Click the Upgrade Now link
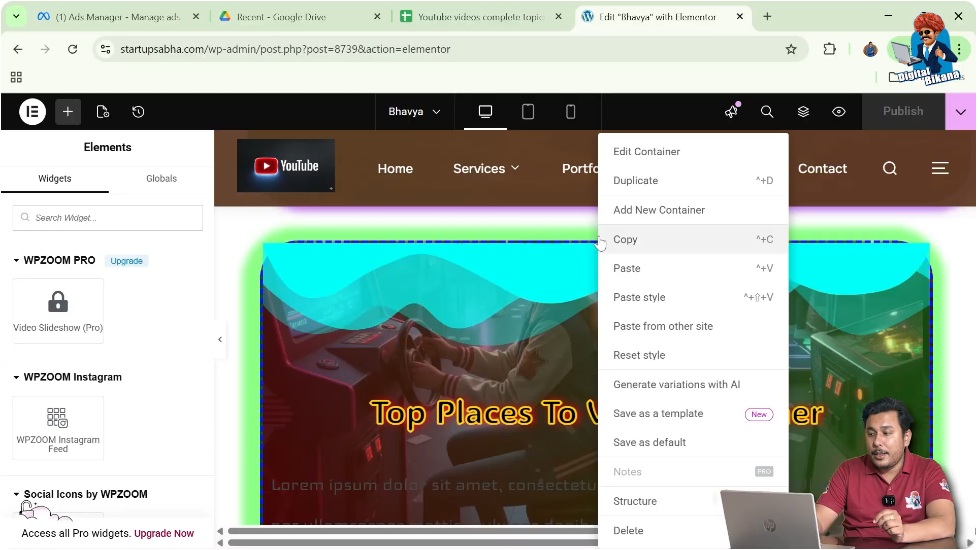The height and width of the screenshot is (550, 978). pos(164,533)
